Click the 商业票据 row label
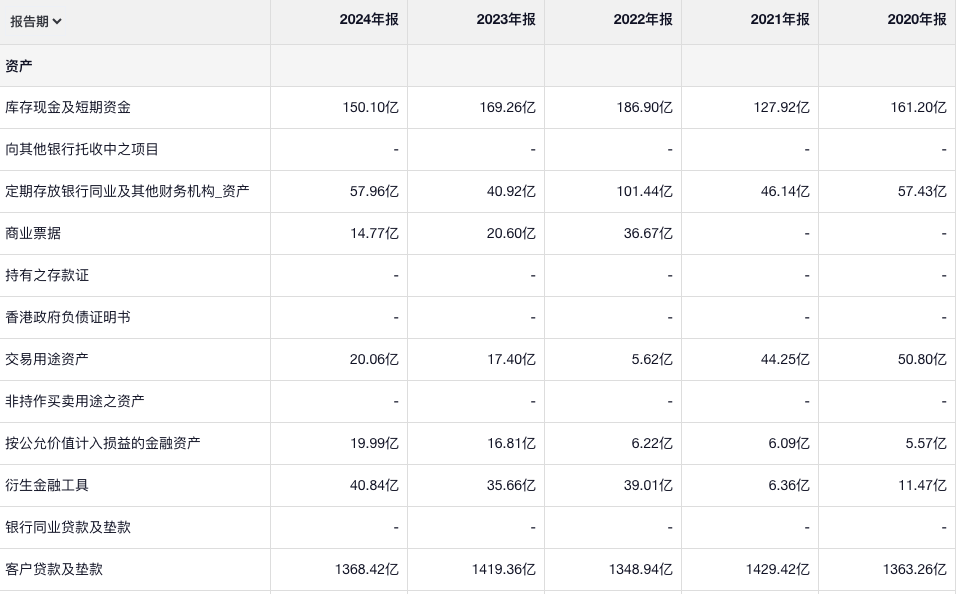The image size is (956, 594). click(x=33, y=233)
